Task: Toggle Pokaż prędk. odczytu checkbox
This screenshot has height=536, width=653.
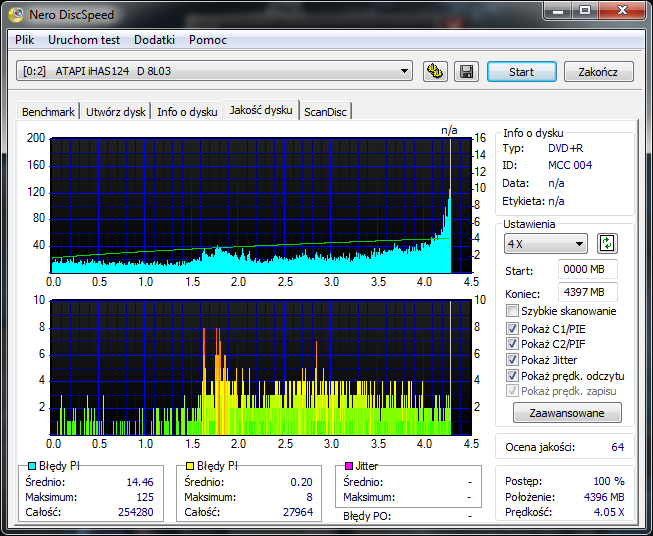Action: 512,375
